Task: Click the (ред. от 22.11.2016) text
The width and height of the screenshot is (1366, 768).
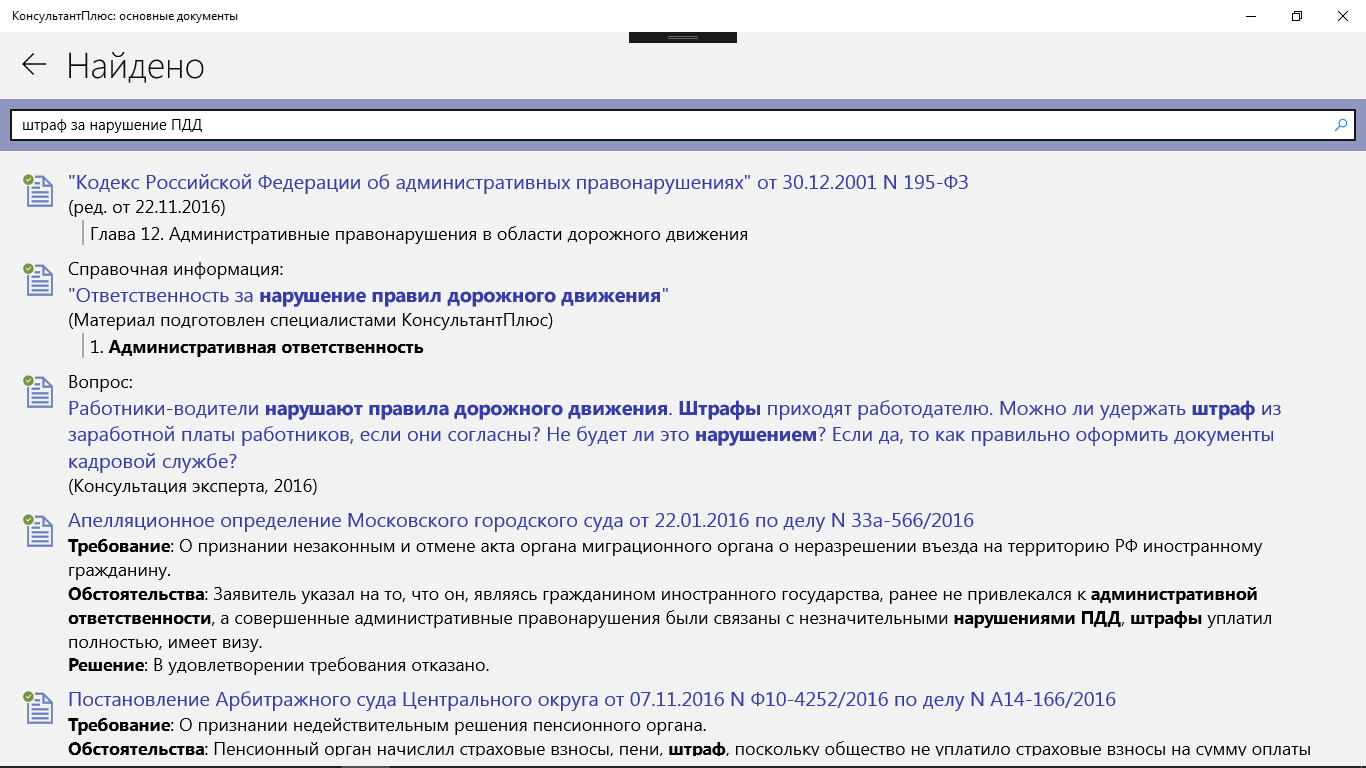Action: [x=147, y=208]
